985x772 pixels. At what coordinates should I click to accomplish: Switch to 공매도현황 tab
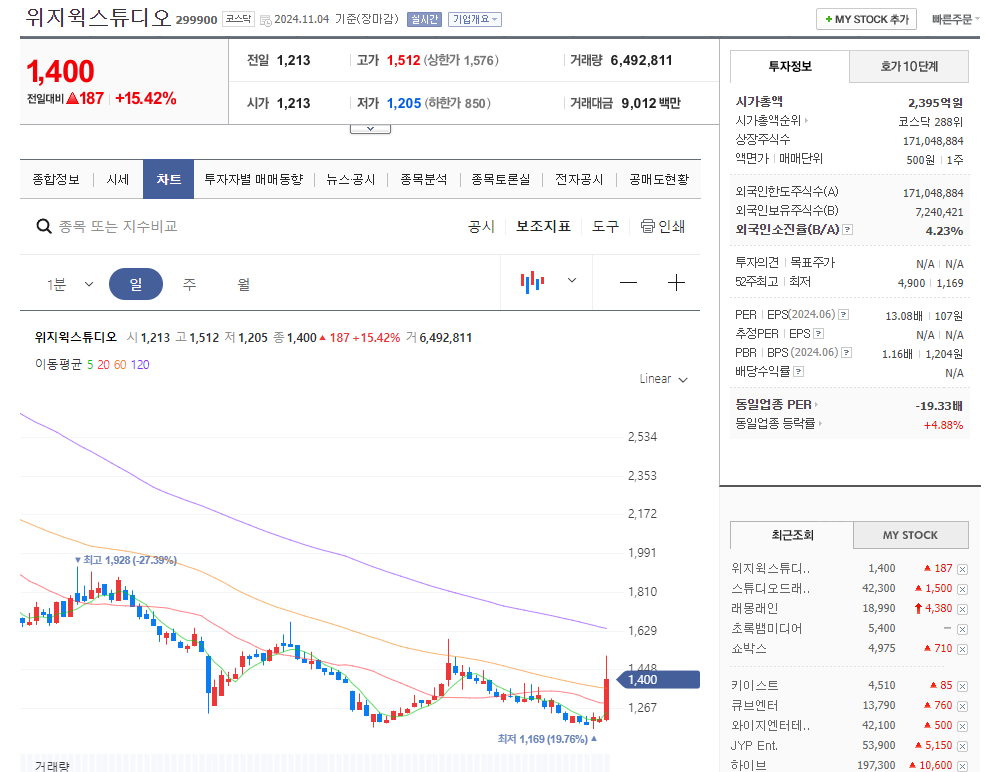point(659,180)
